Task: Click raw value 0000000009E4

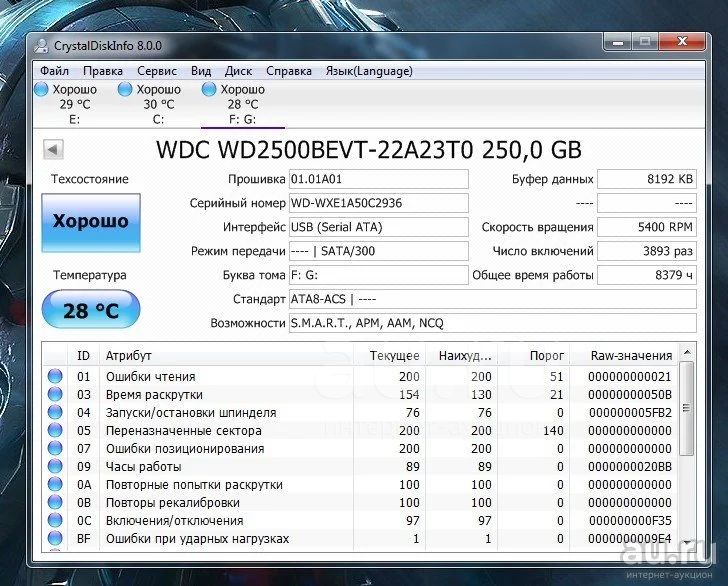Action: coord(630,539)
